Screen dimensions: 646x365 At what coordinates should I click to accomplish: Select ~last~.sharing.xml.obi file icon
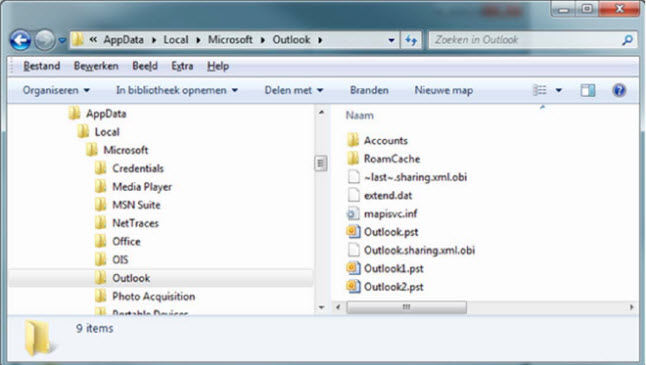pyautogui.click(x=353, y=177)
